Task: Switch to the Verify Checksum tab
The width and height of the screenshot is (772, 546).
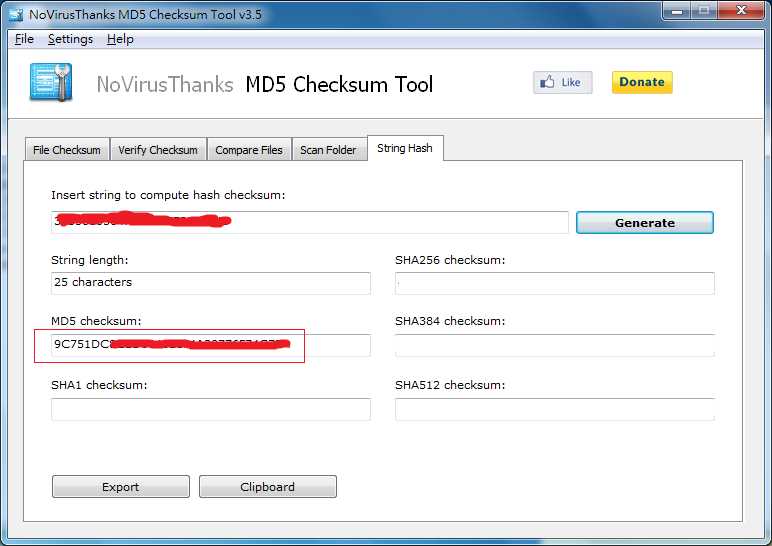Action: point(158,150)
